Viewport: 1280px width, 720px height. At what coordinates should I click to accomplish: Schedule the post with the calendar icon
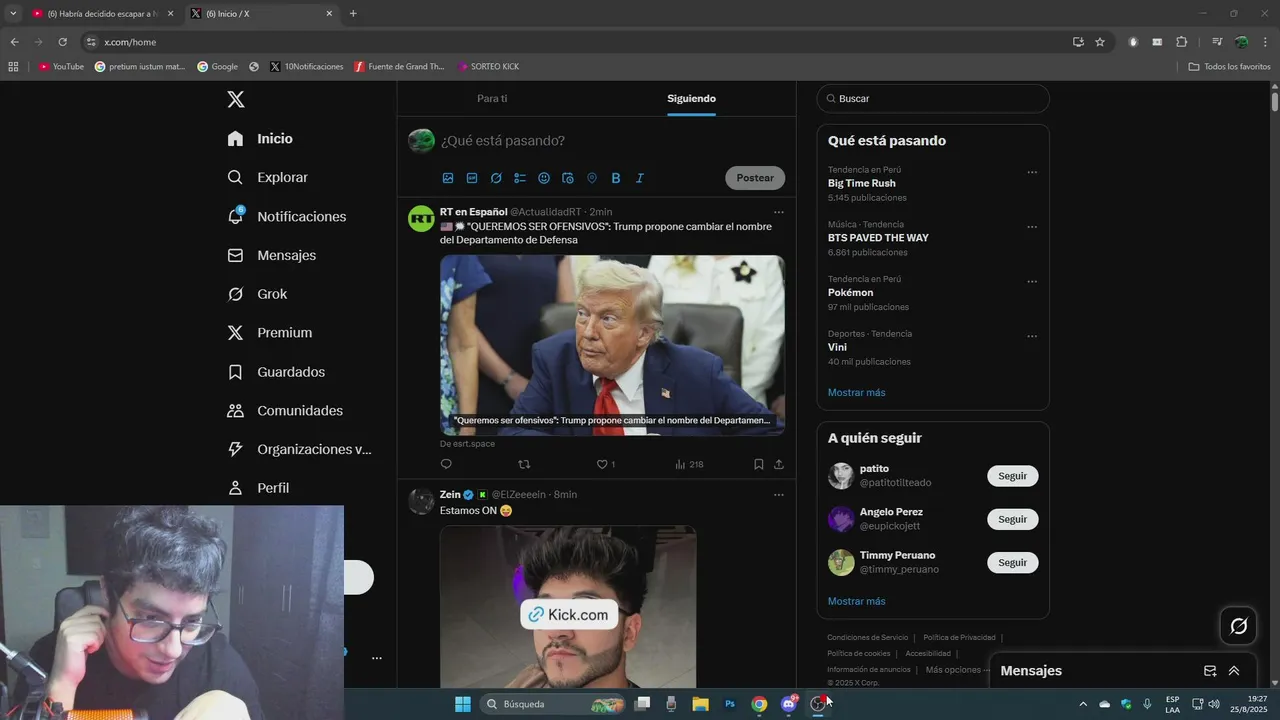point(568,178)
